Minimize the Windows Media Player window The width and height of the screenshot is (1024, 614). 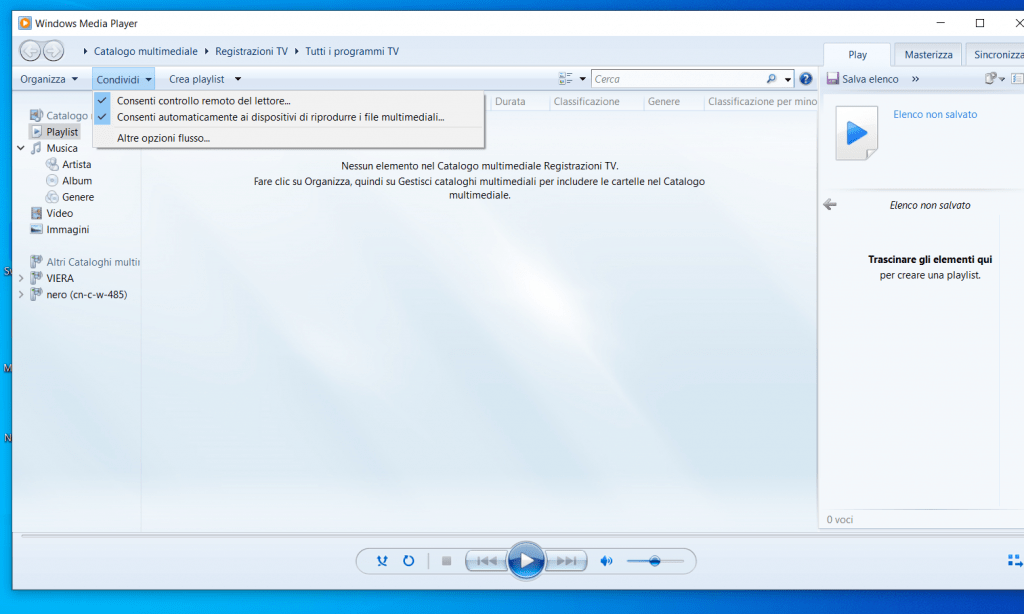940,23
